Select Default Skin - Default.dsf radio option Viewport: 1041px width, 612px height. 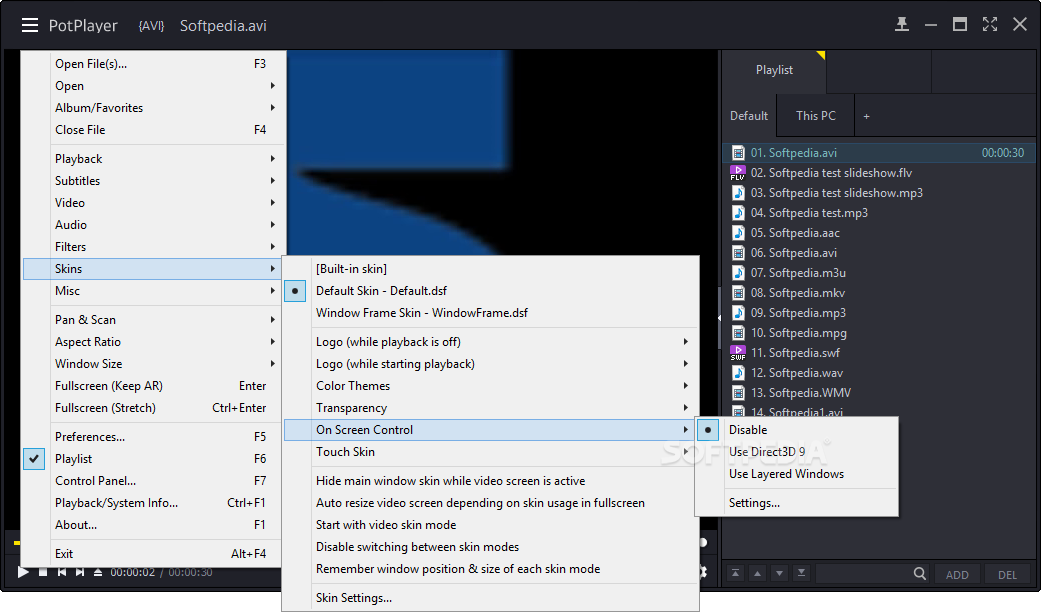491,291
